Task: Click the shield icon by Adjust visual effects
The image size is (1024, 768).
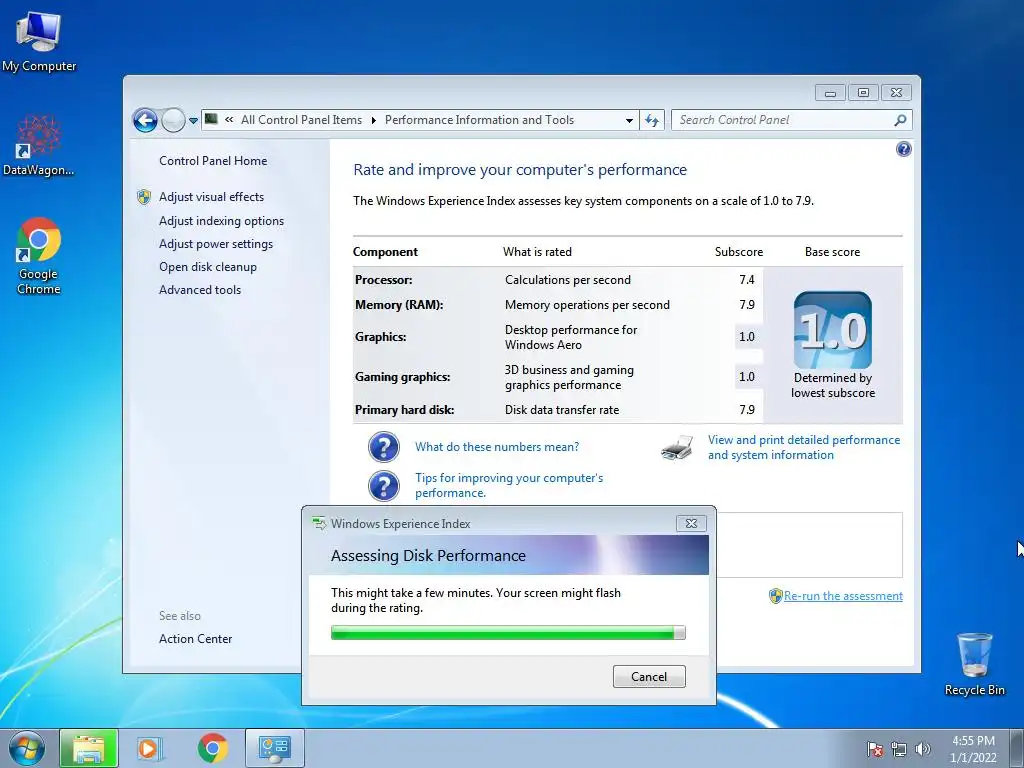Action: [x=144, y=197]
